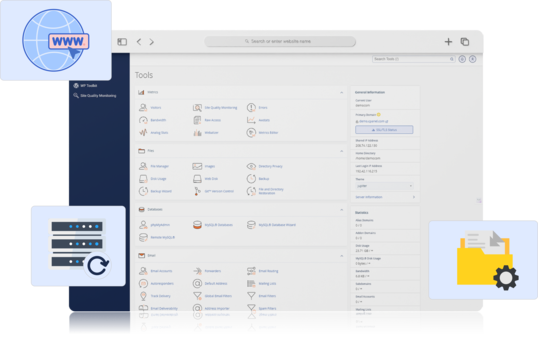Open the Autoresponders icon

[143, 283]
